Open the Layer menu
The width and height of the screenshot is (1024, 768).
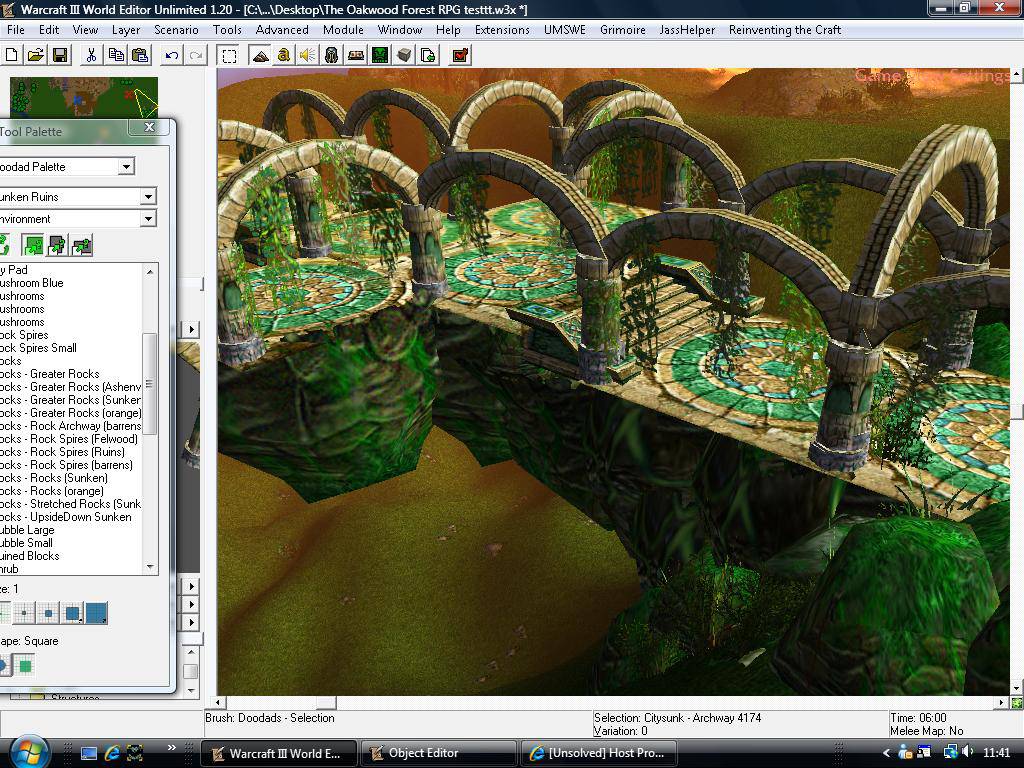[126, 30]
